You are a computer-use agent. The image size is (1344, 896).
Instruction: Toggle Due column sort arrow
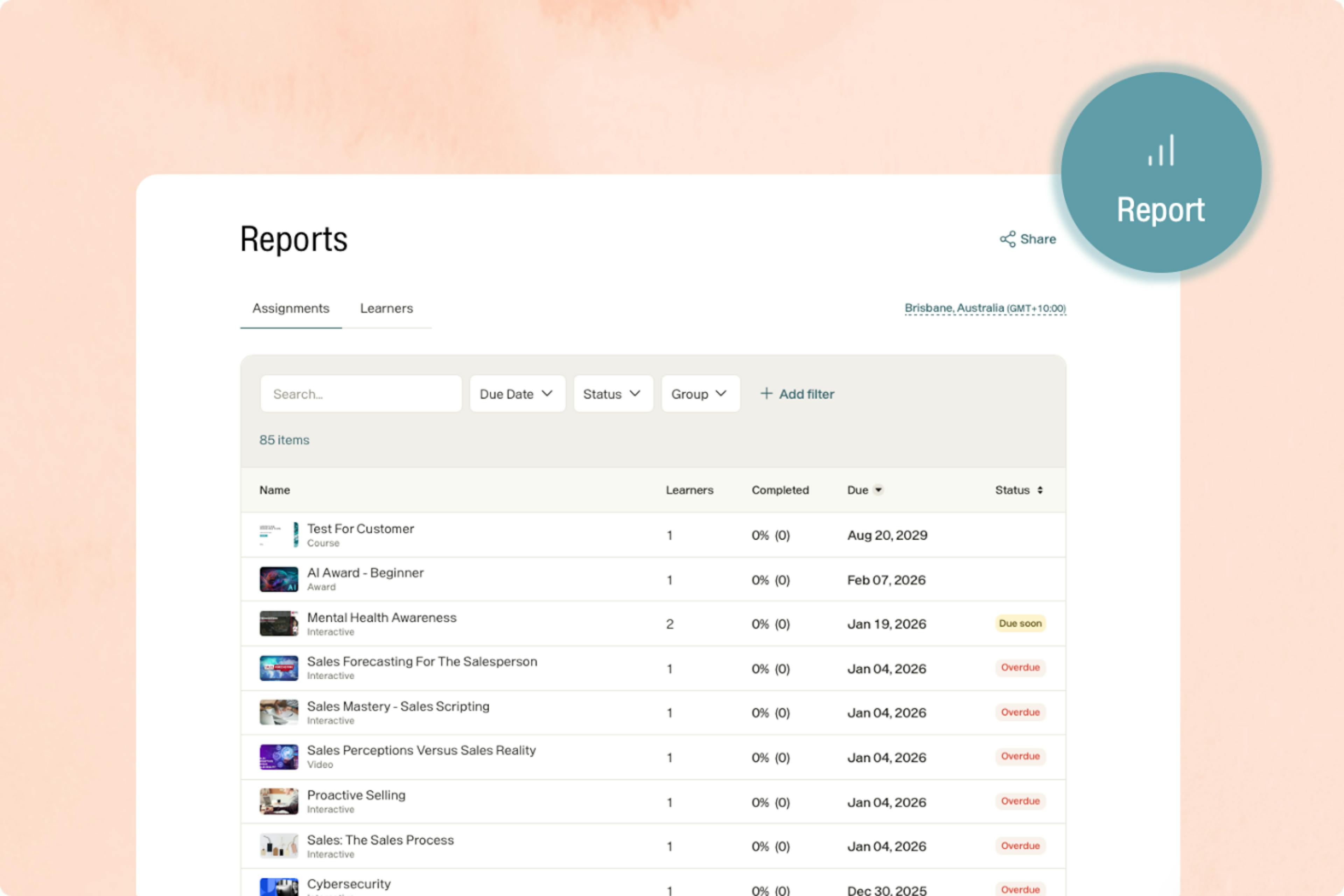point(878,490)
